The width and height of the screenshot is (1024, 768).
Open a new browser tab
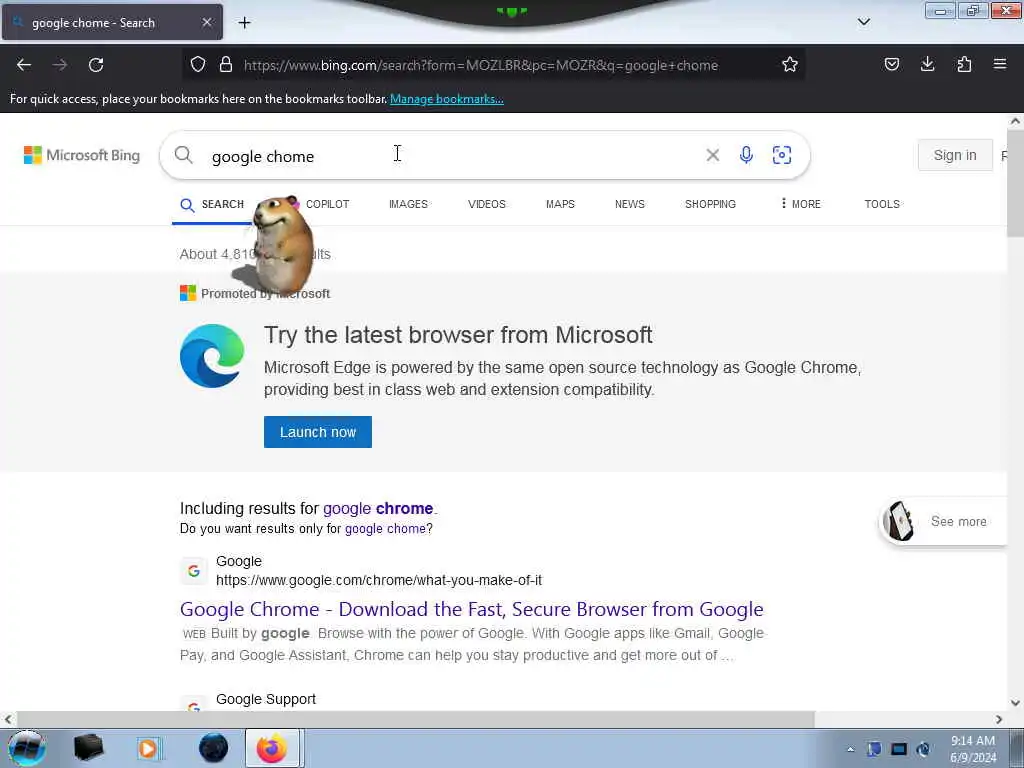(x=244, y=23)
